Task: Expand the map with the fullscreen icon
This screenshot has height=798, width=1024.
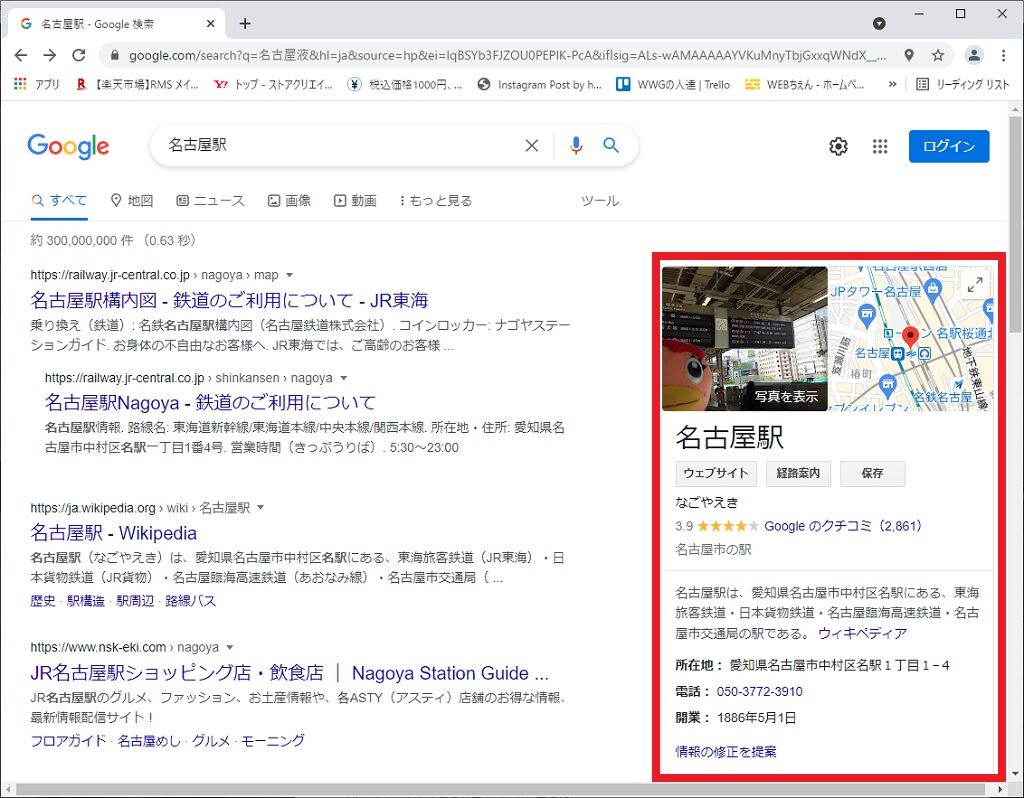Action: 974,284
